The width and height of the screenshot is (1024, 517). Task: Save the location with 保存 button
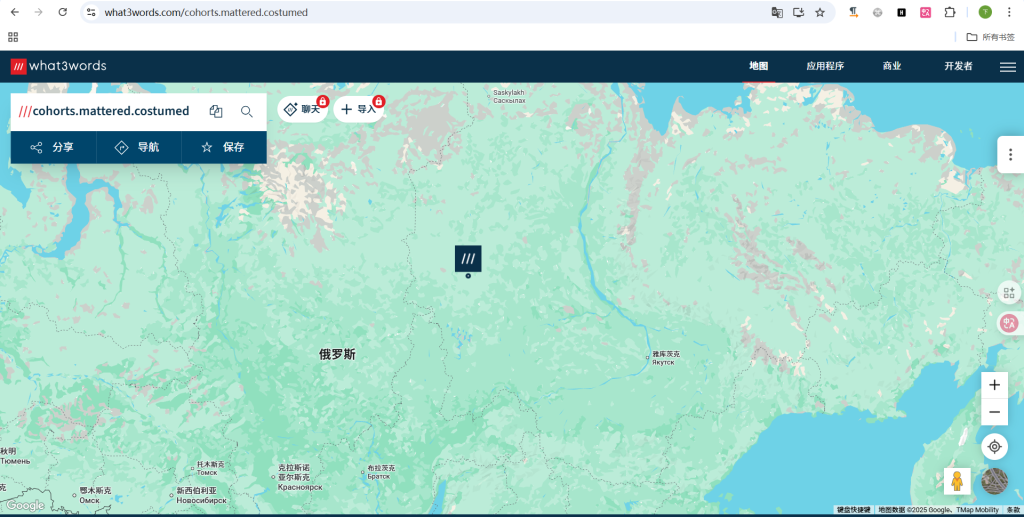point(223,147)
